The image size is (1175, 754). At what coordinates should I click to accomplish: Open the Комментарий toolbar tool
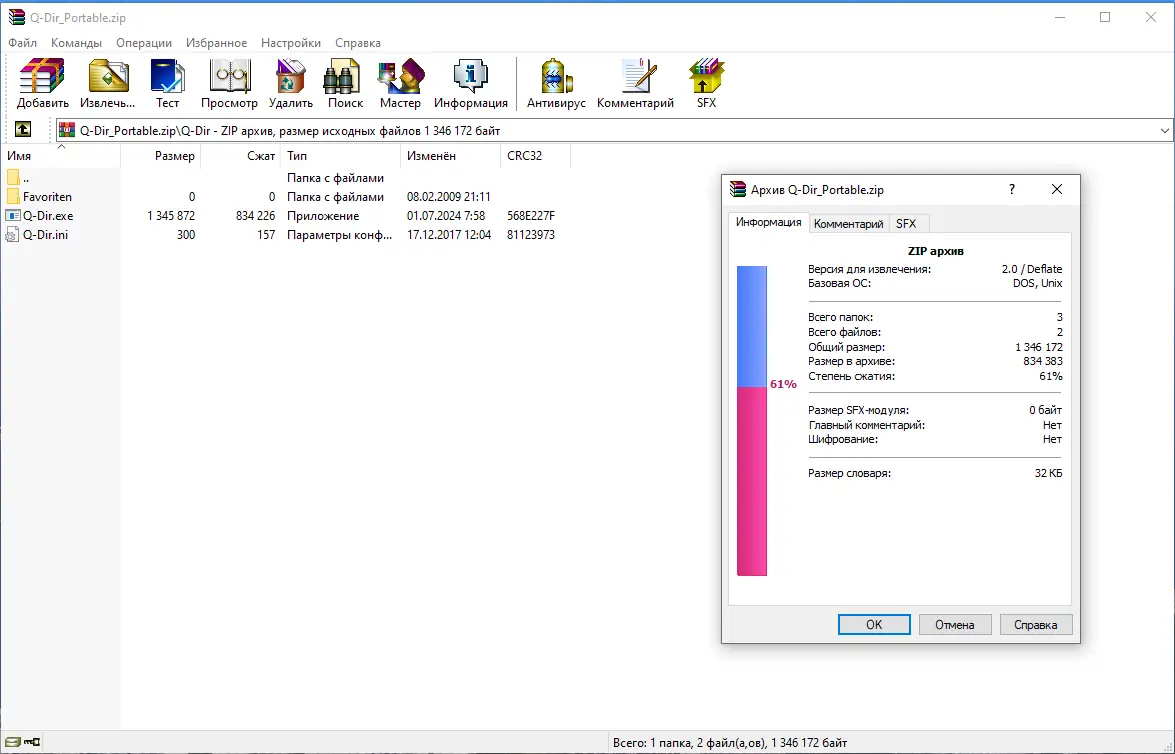pos(635,83)
